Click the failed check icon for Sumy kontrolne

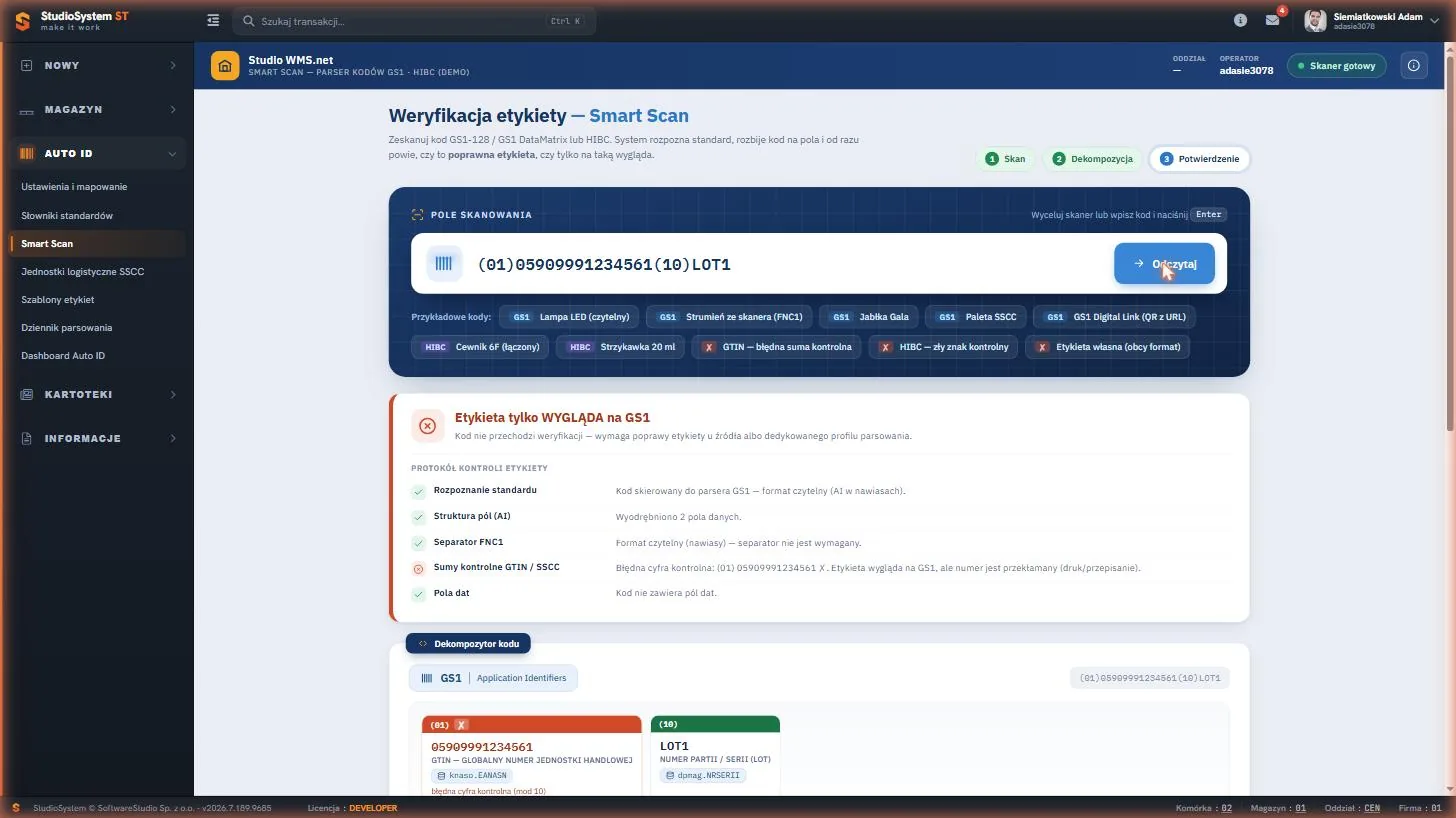click(419, 569)
